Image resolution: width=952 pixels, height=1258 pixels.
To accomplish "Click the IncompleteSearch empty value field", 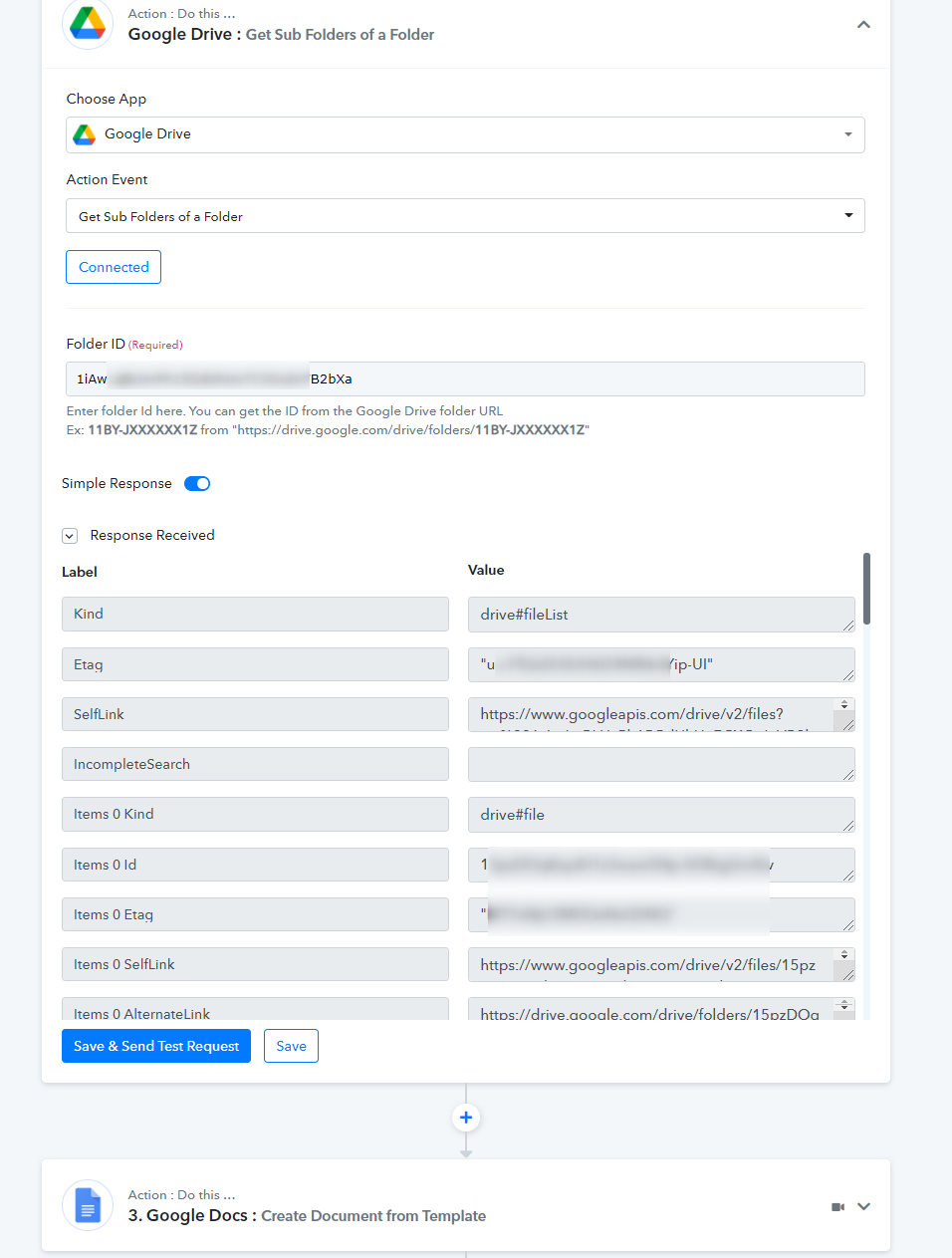I will [x=657, y=764].
